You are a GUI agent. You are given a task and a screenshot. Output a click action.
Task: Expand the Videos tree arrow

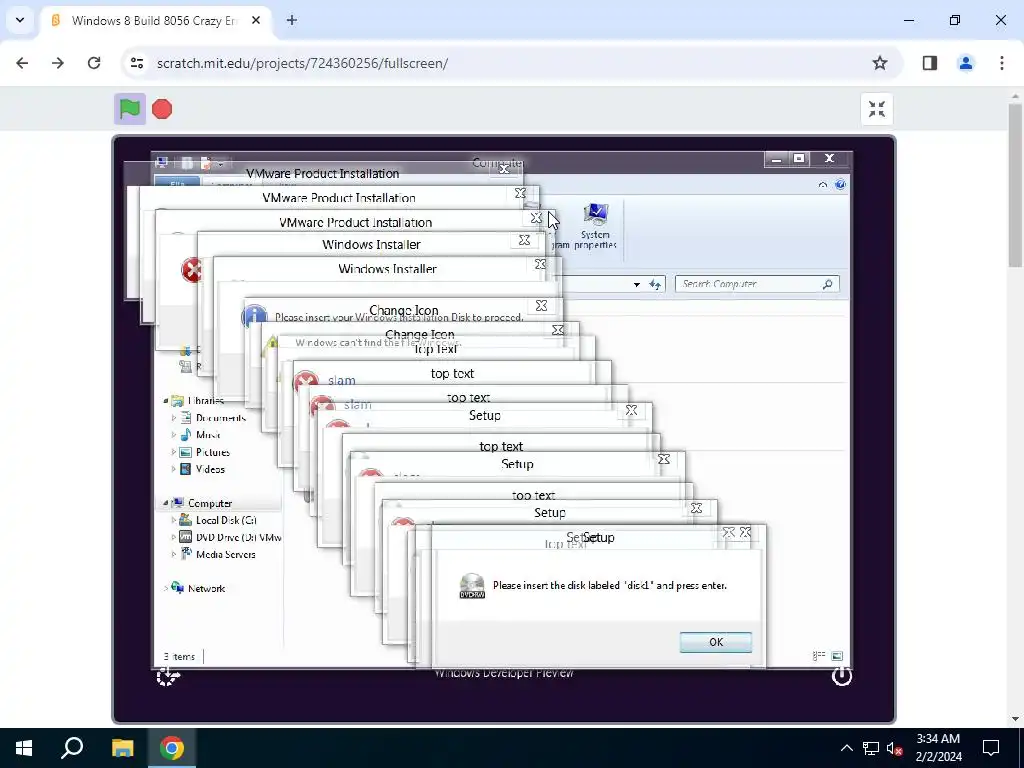point(174,469)
